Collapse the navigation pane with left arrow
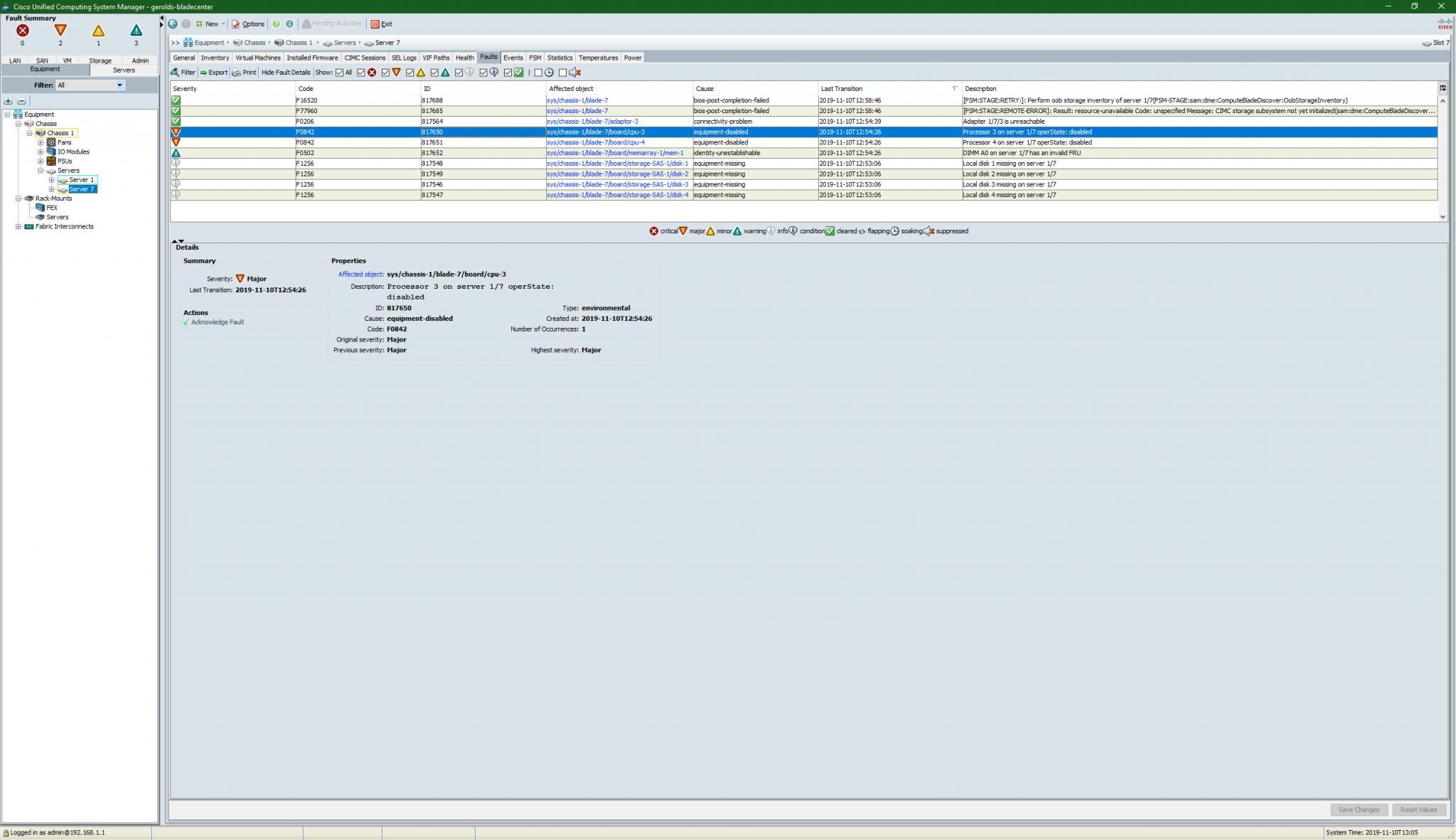 (162, 18)
